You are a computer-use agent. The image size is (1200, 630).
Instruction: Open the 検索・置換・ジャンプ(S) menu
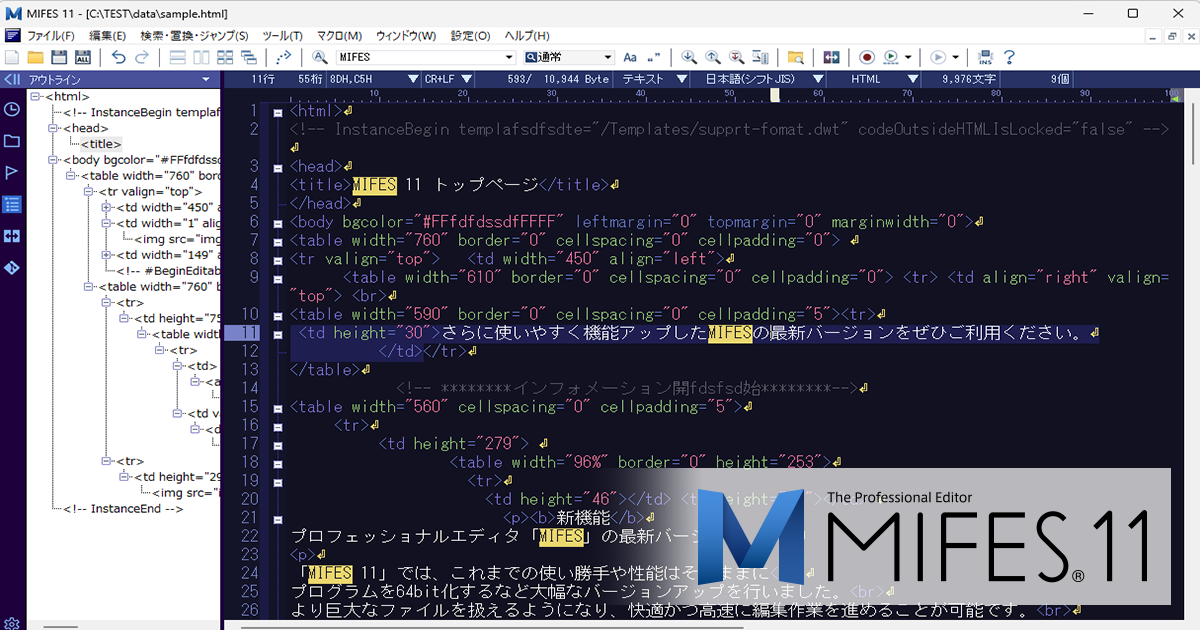(x=194, y=36)
